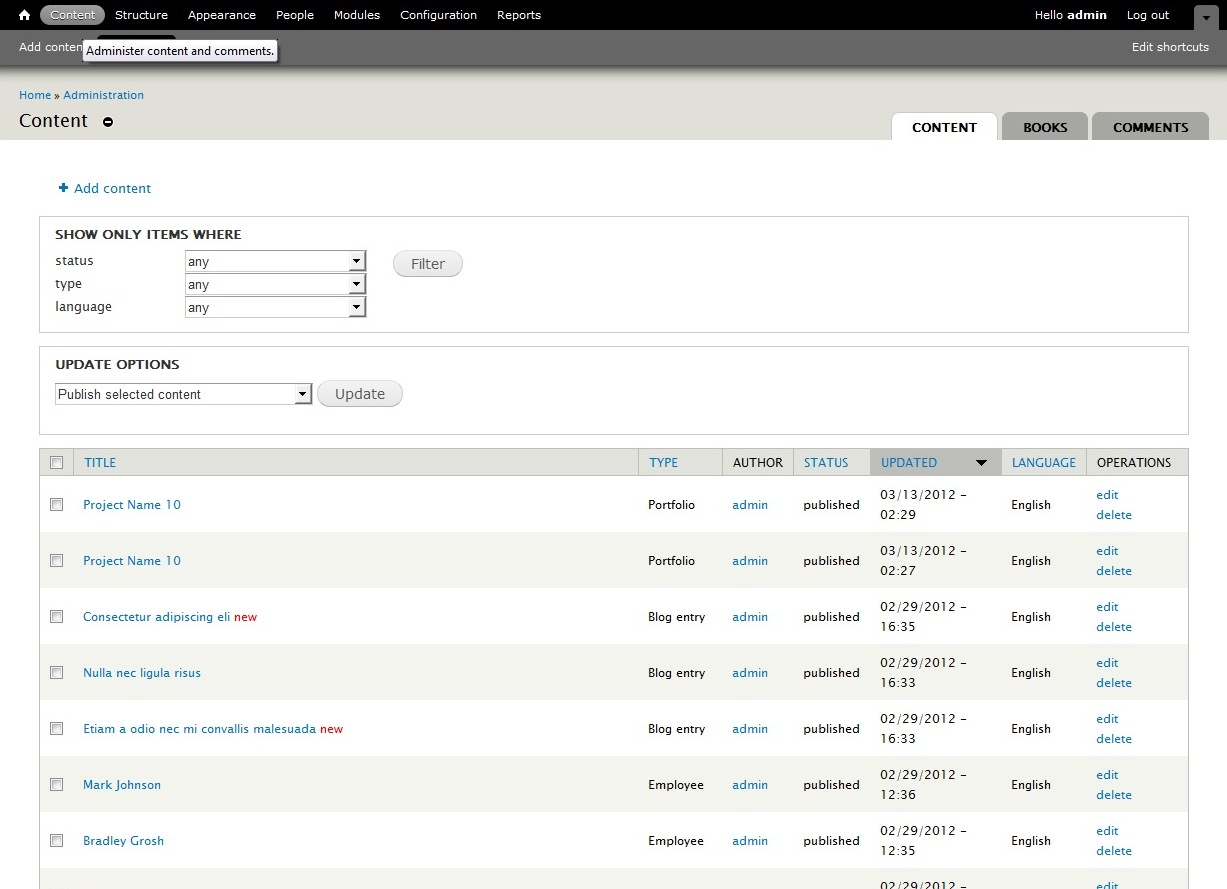This screenshot has height=889, width=1227.
Task: Switch to the Comments tab
Action: [x=1150, y=127]
